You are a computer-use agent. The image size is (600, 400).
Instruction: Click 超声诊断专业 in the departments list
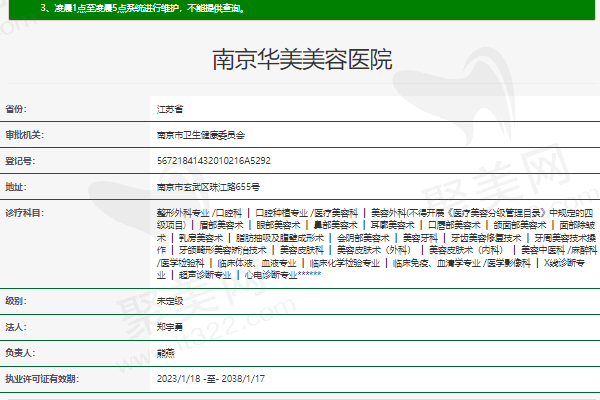[205, 275]
